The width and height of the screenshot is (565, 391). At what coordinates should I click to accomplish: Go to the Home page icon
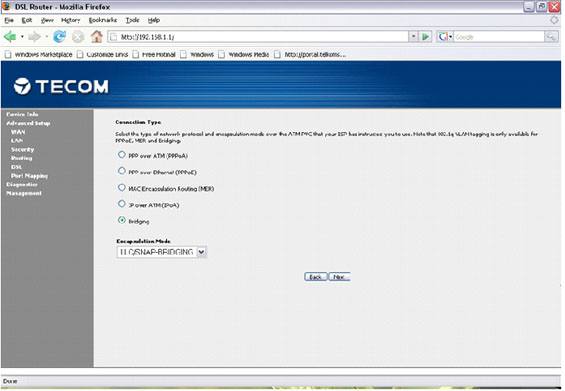point(97,36)
